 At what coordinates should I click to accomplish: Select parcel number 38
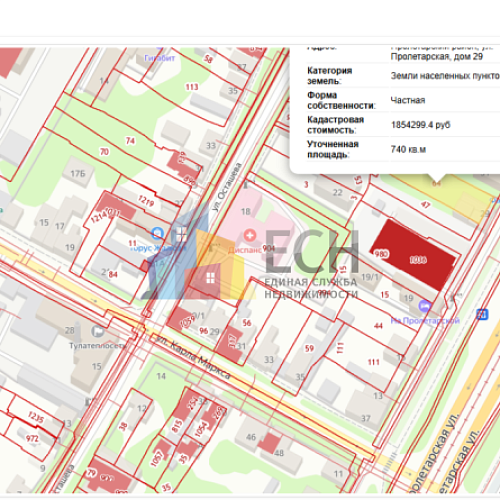point(123,426)
